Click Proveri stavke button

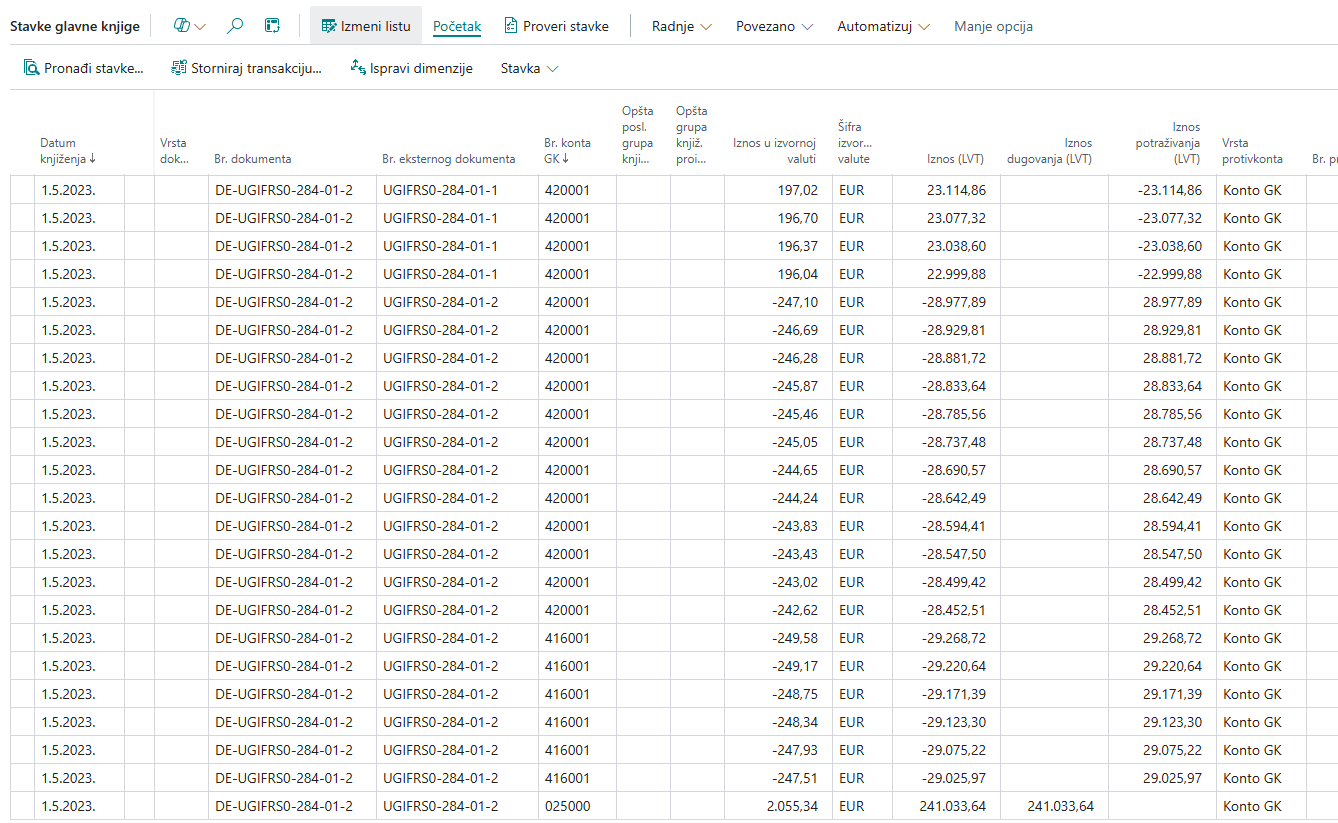click(x=557, y=26)
